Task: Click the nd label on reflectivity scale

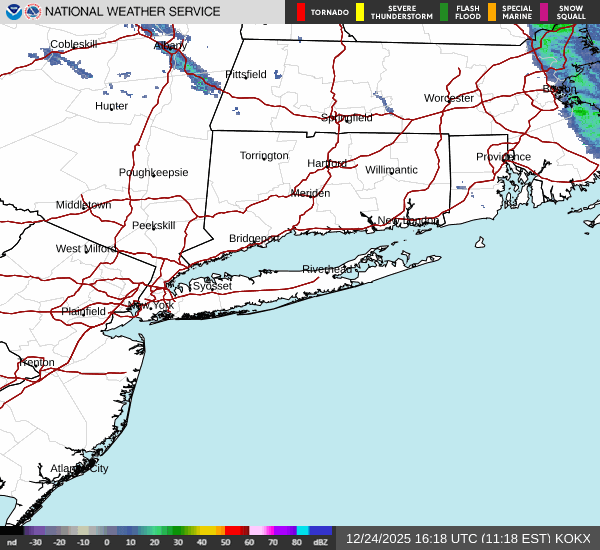Action: (12, 542)
